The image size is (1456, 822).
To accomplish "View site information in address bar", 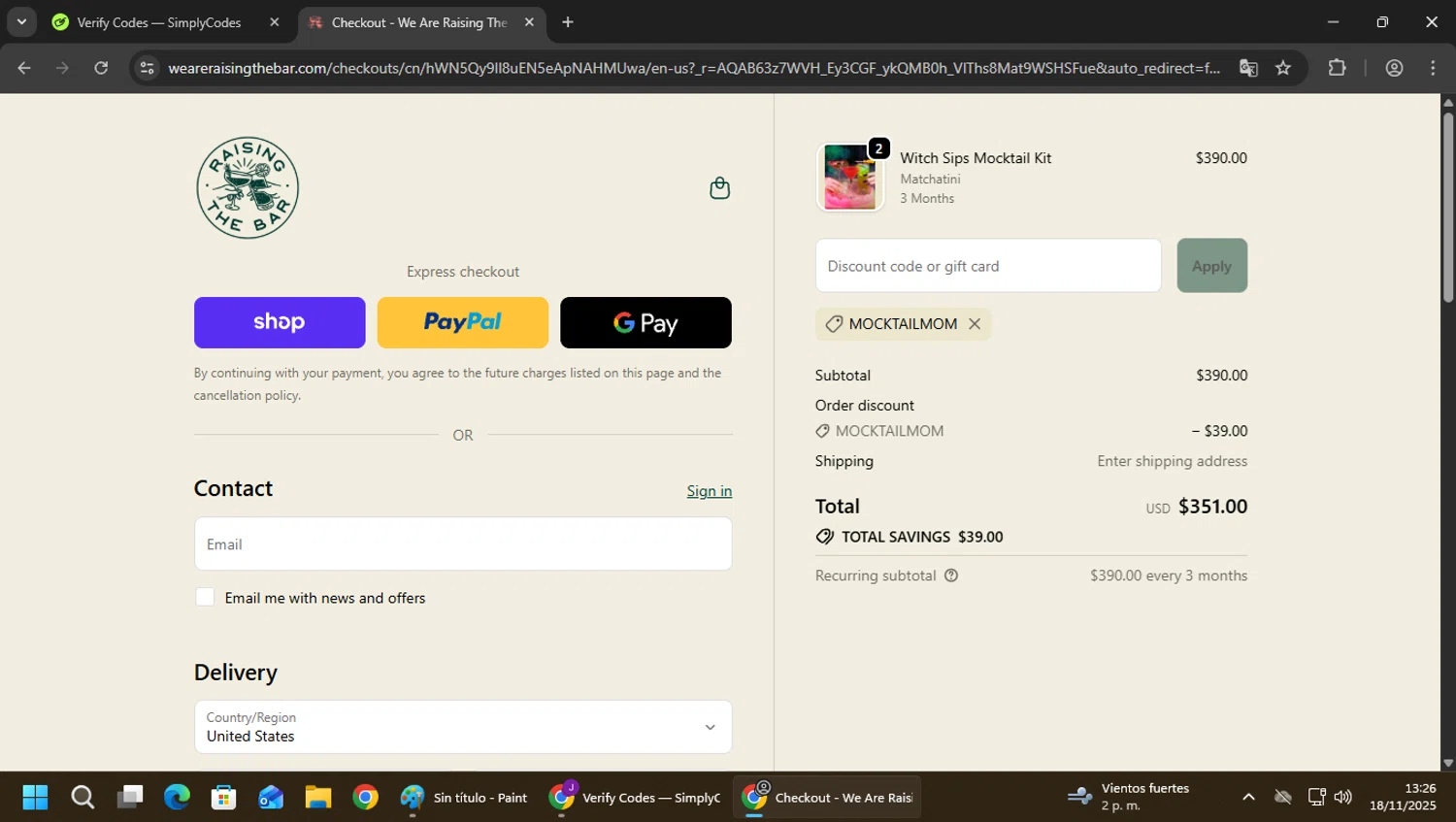I will 147,68.
